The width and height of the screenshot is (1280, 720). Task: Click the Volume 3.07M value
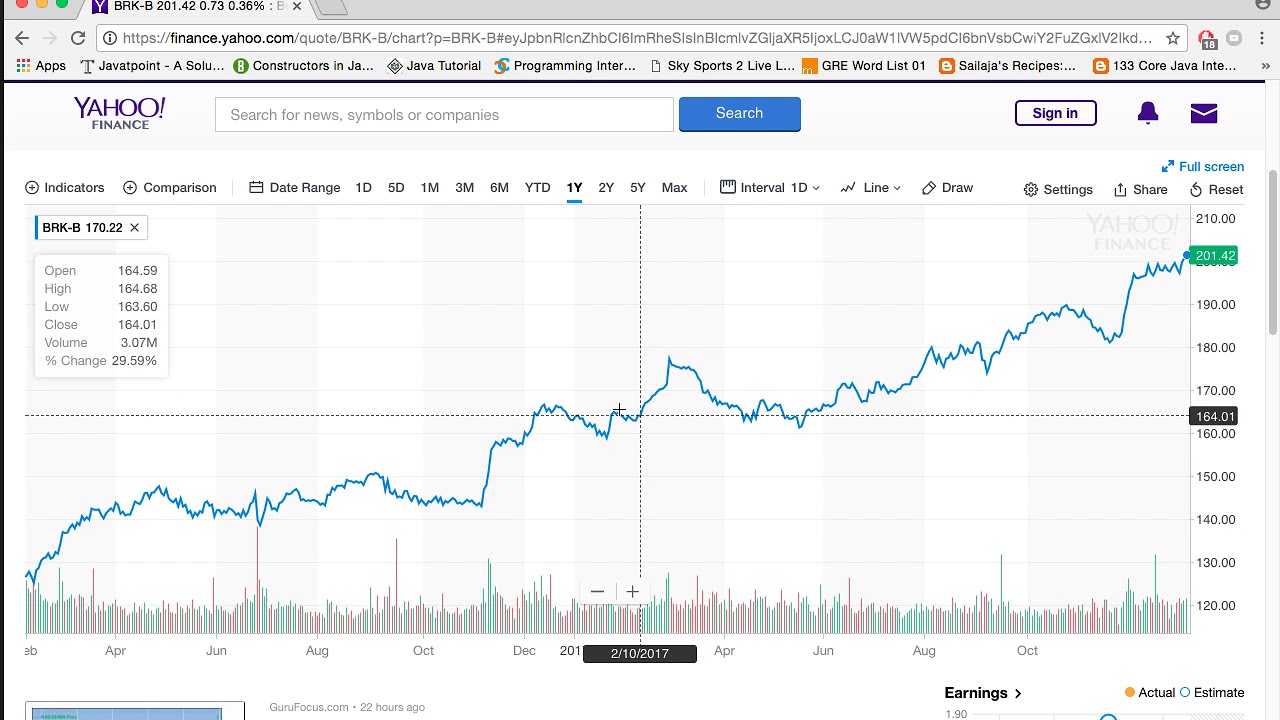139,343
